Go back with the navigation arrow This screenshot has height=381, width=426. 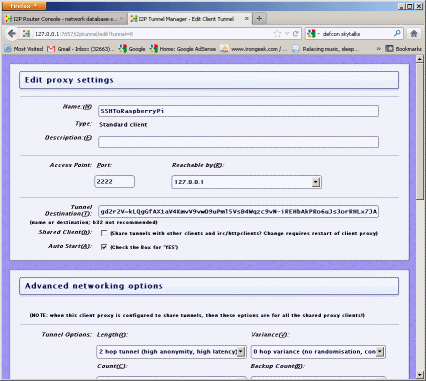point(12,33)
